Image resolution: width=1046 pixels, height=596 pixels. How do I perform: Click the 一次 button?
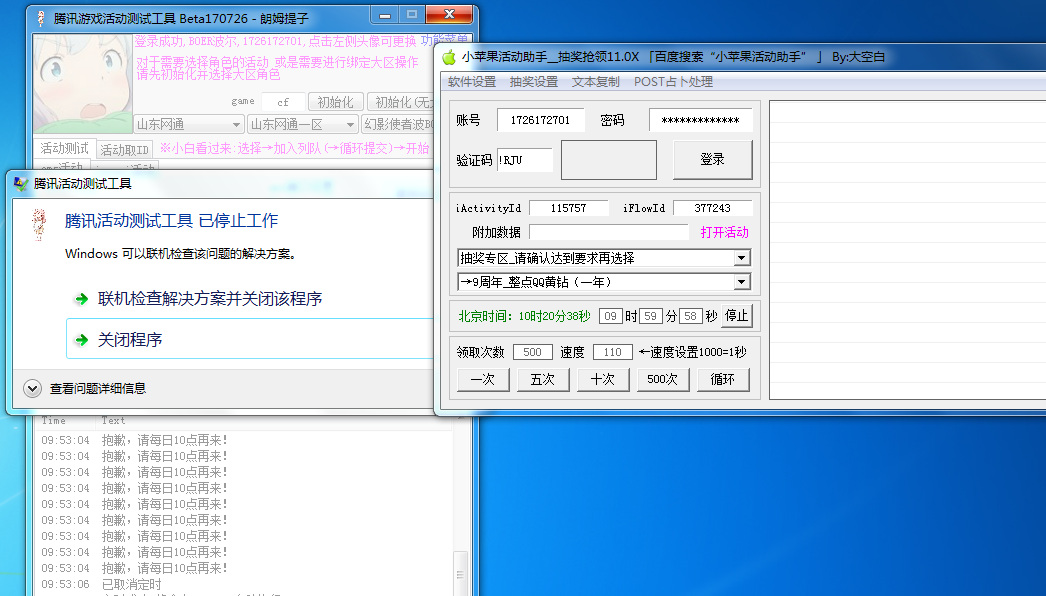[483, 379]
